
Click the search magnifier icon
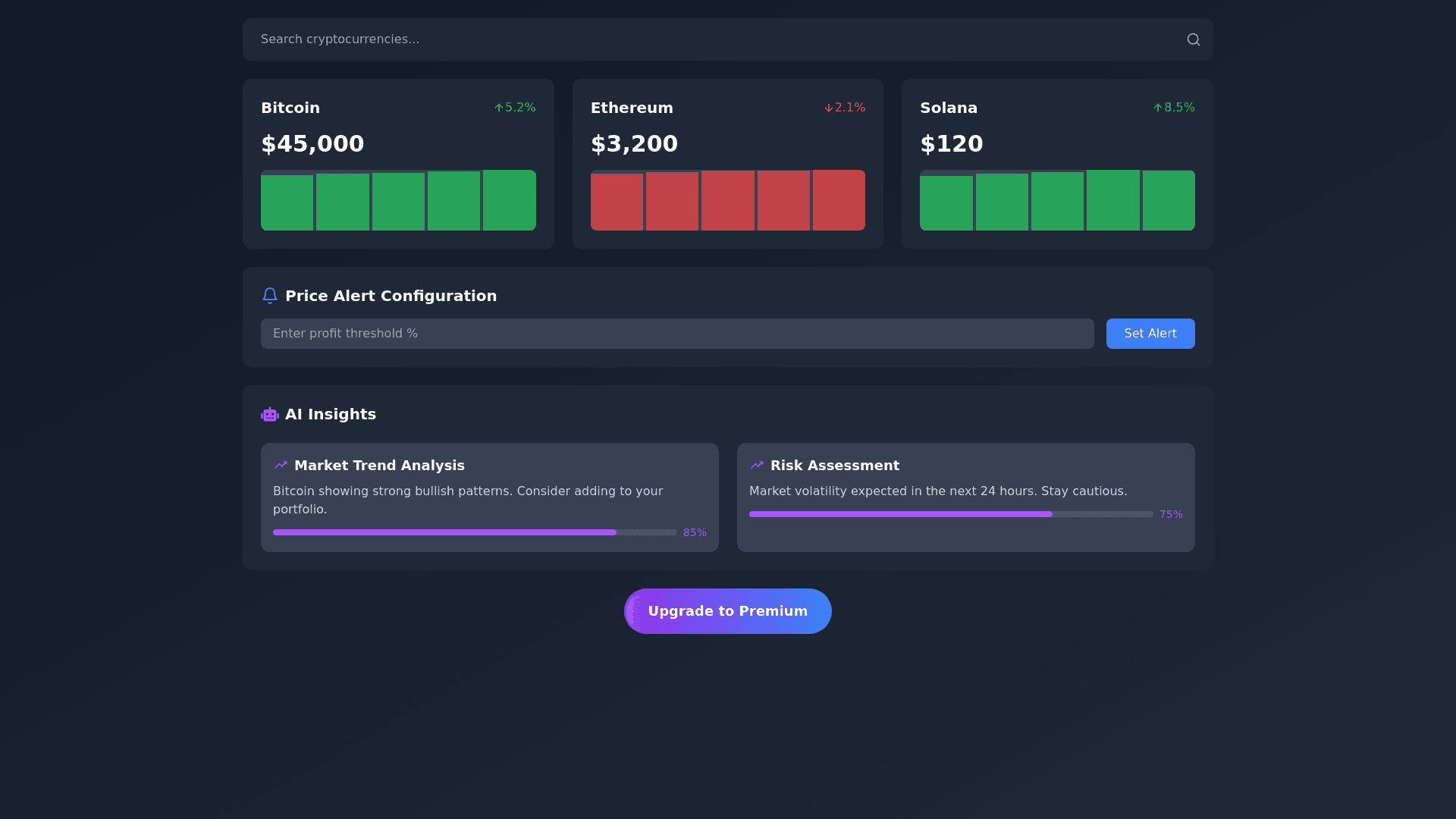[x=1193, y=39]
